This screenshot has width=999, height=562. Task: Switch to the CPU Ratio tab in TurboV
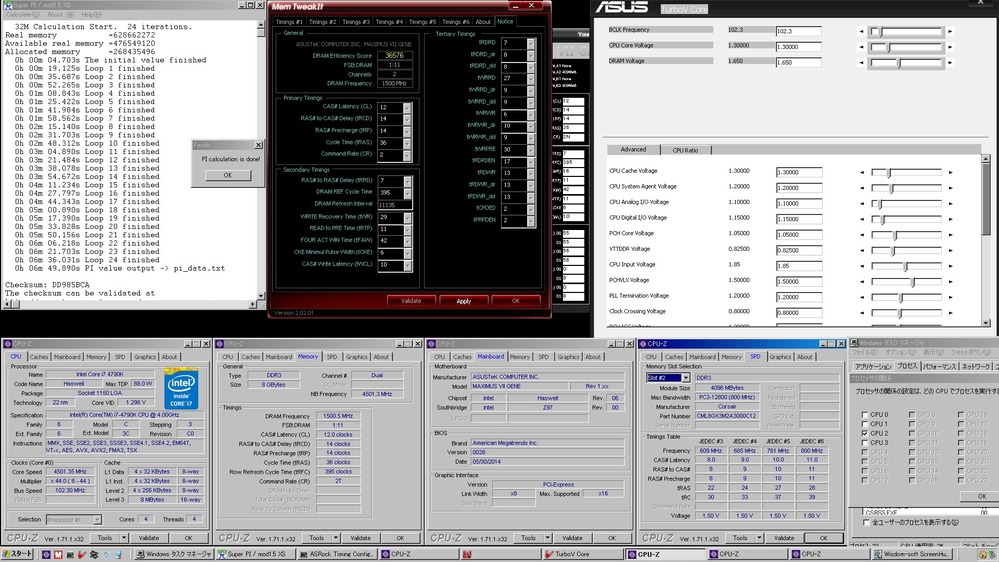[x=686, y=150]
